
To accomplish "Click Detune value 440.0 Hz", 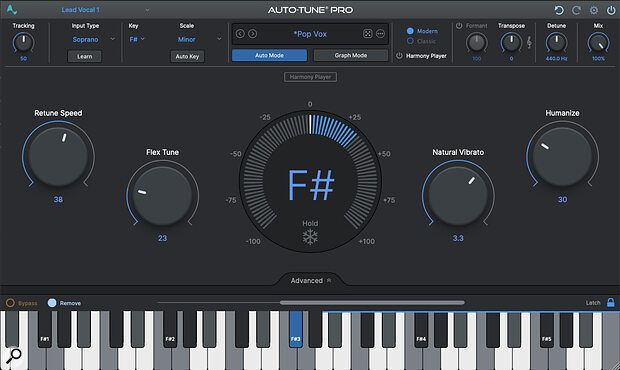I will point(556,59).
